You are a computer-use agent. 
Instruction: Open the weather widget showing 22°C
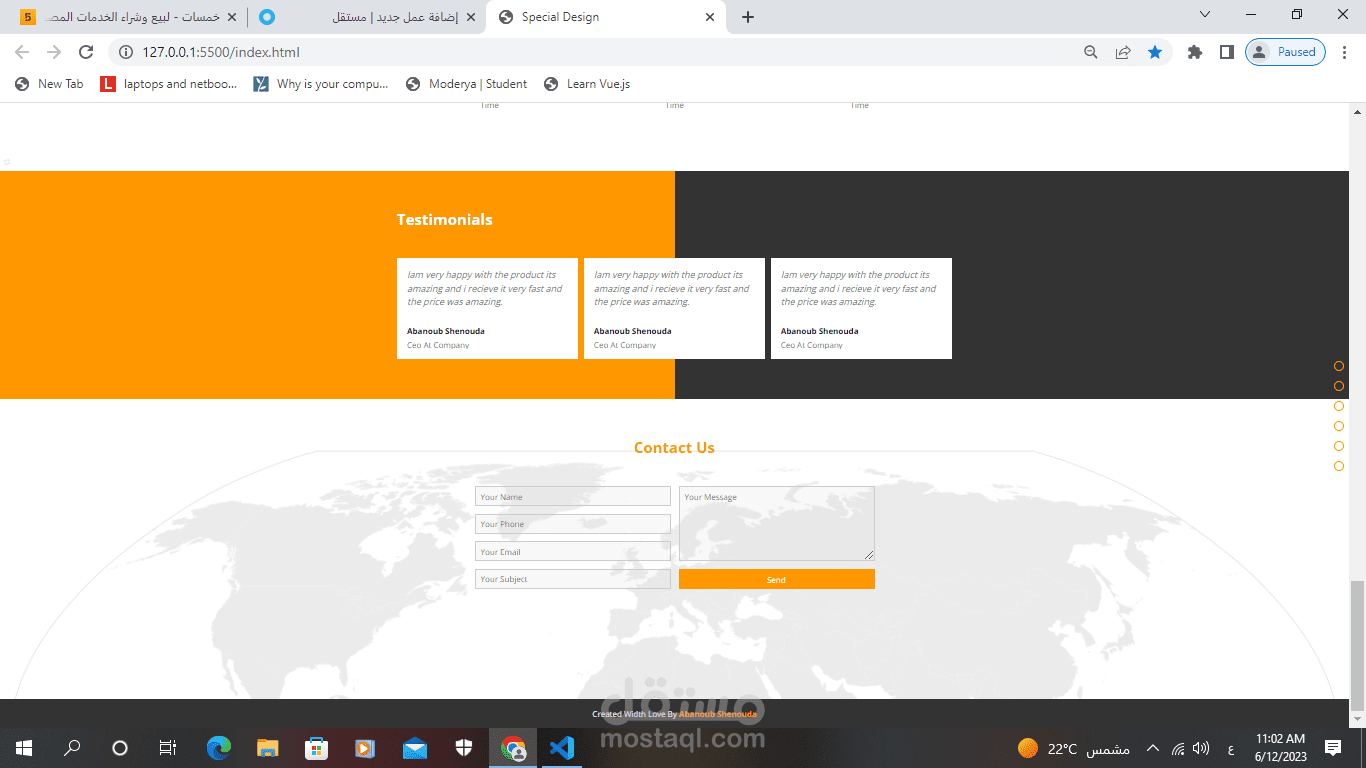[x=1073, y=748]
